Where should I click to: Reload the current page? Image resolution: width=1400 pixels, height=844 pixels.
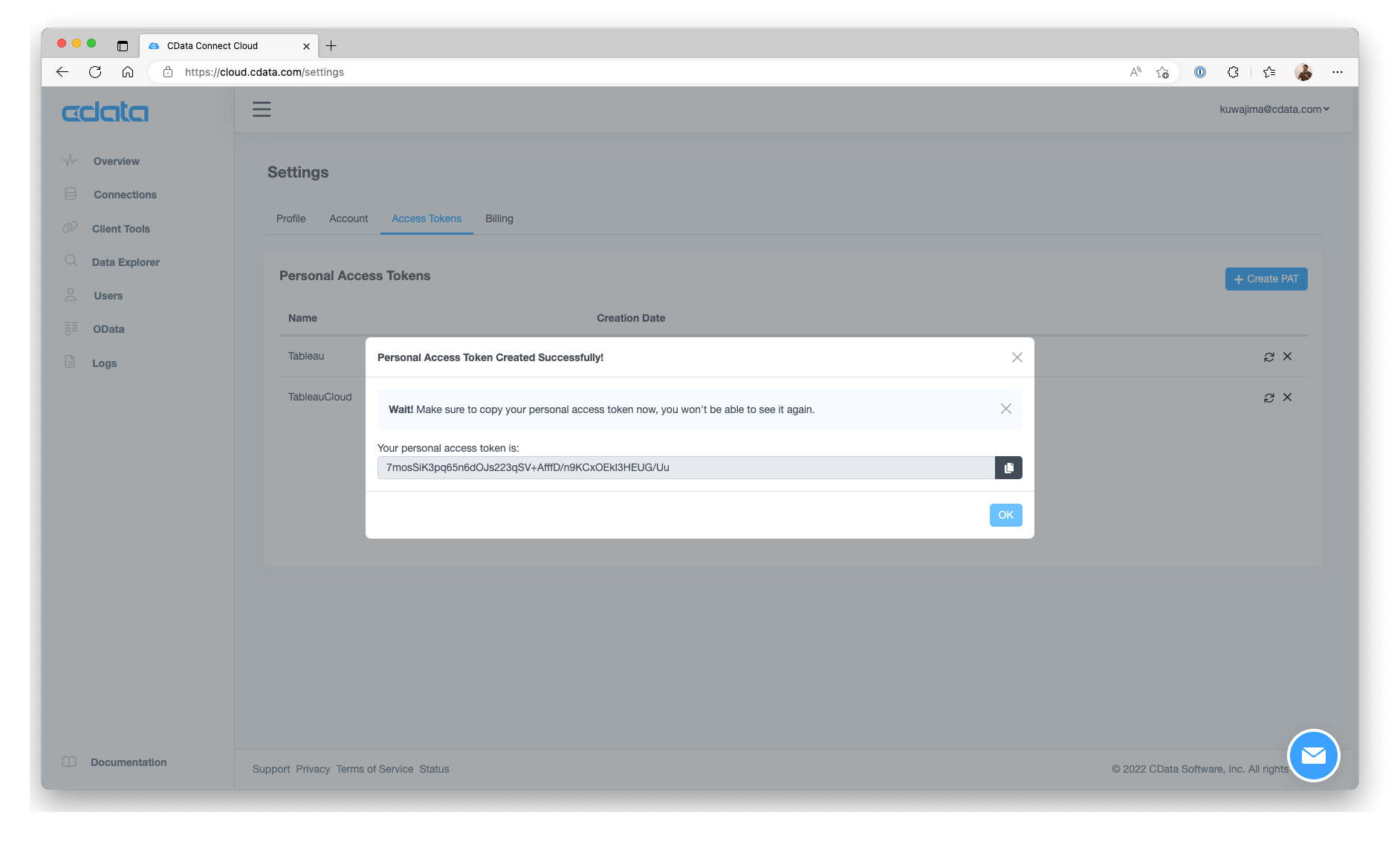click(x=95, y=72)
